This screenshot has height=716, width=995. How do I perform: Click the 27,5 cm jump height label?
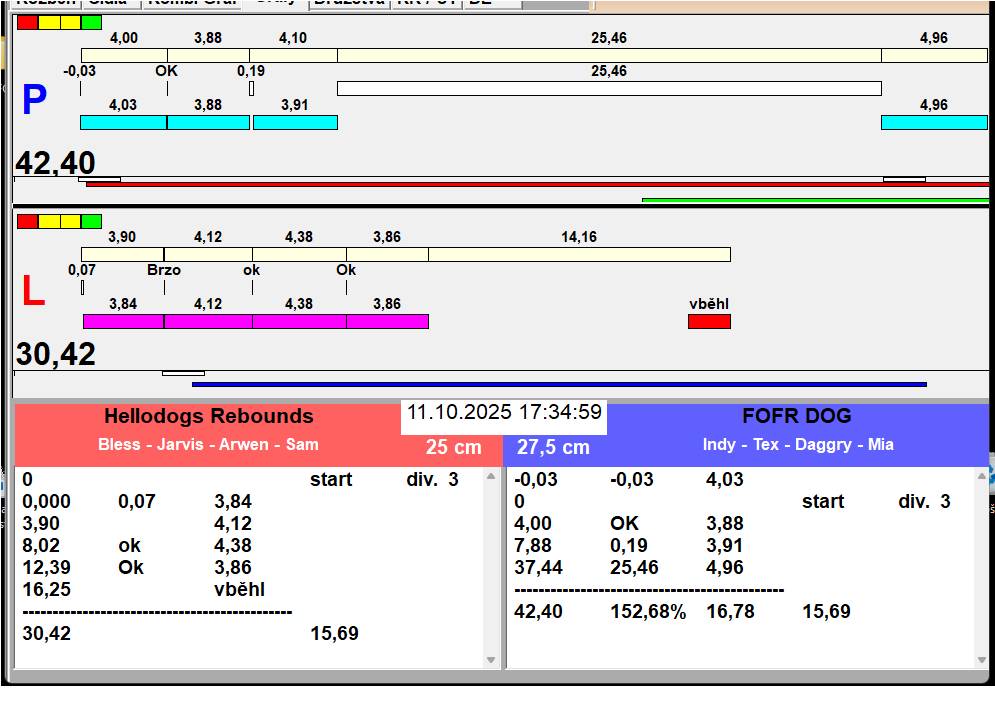[553, 448]
